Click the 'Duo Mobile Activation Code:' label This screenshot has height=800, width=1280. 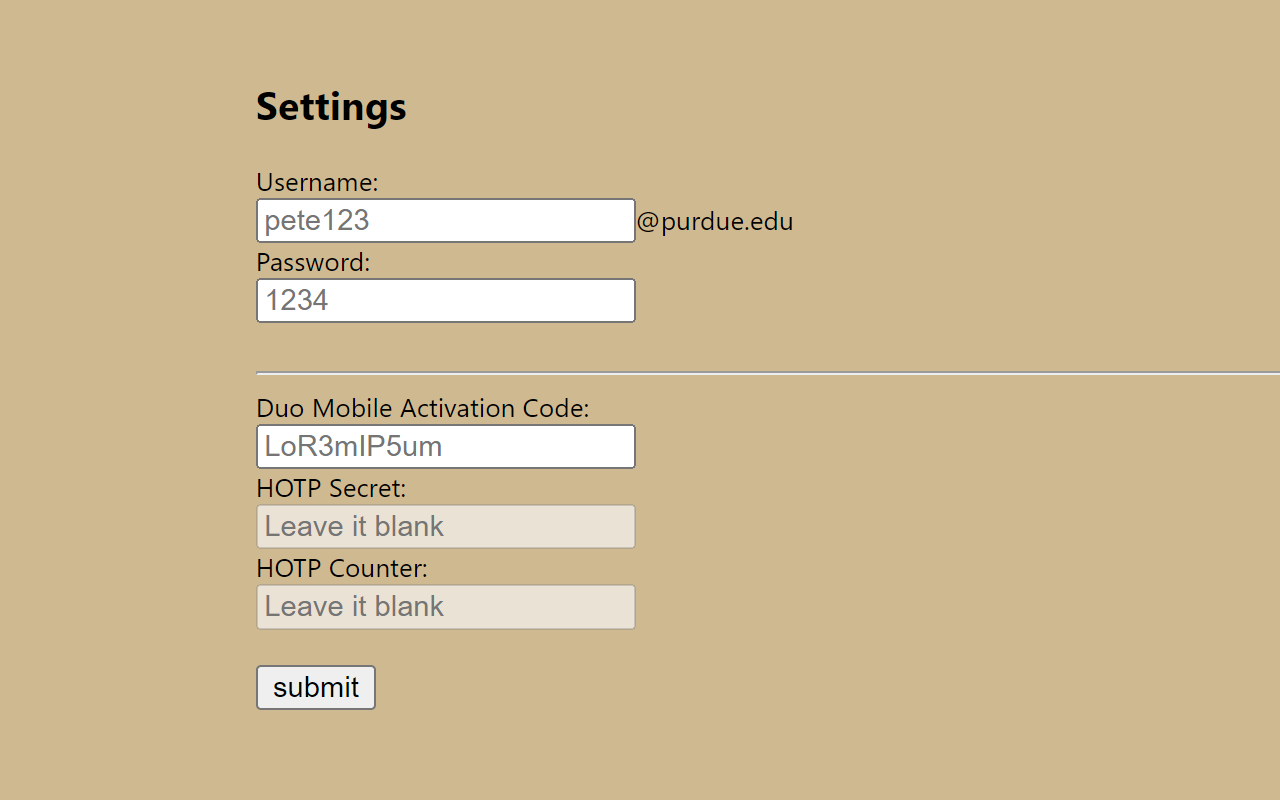(x=423, y=409)
